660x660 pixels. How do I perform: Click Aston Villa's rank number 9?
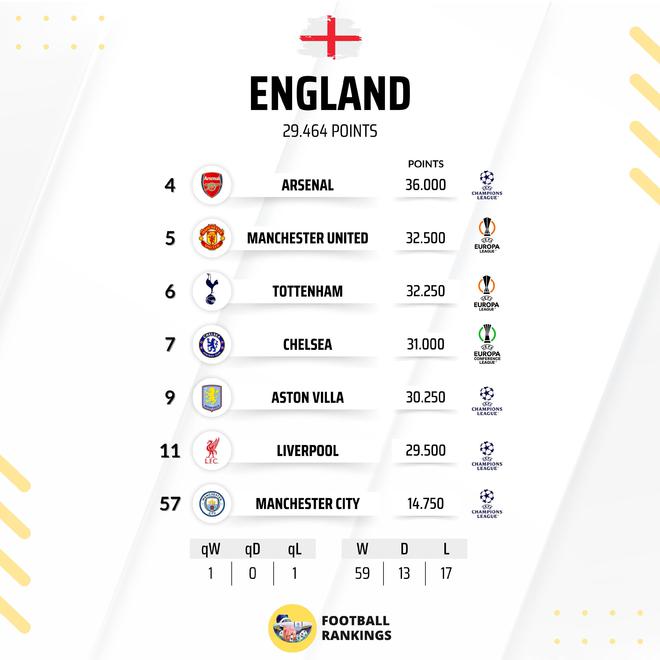click(x=170, y=397)
